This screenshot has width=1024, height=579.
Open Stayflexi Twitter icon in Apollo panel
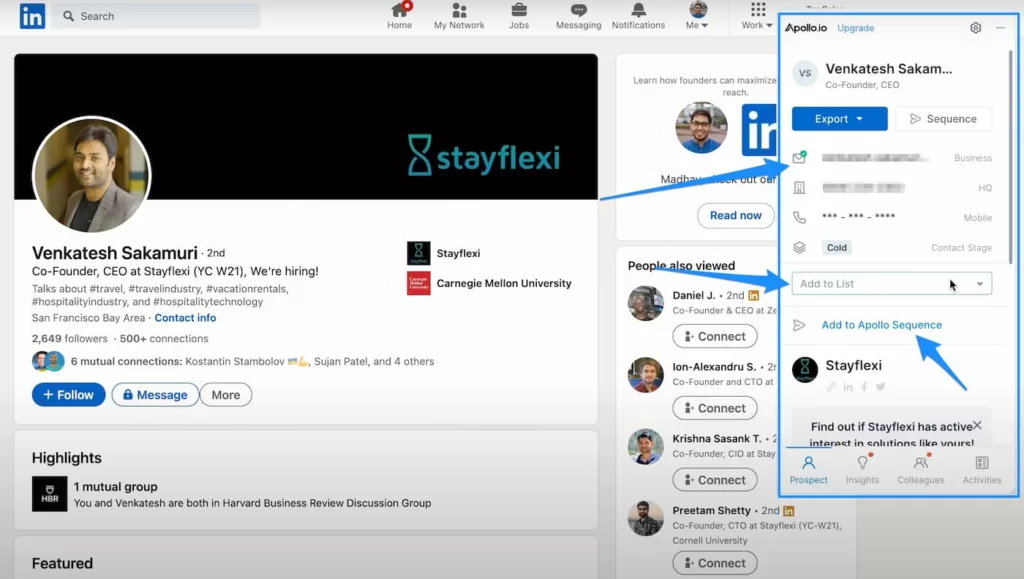[x=880, y=386]
